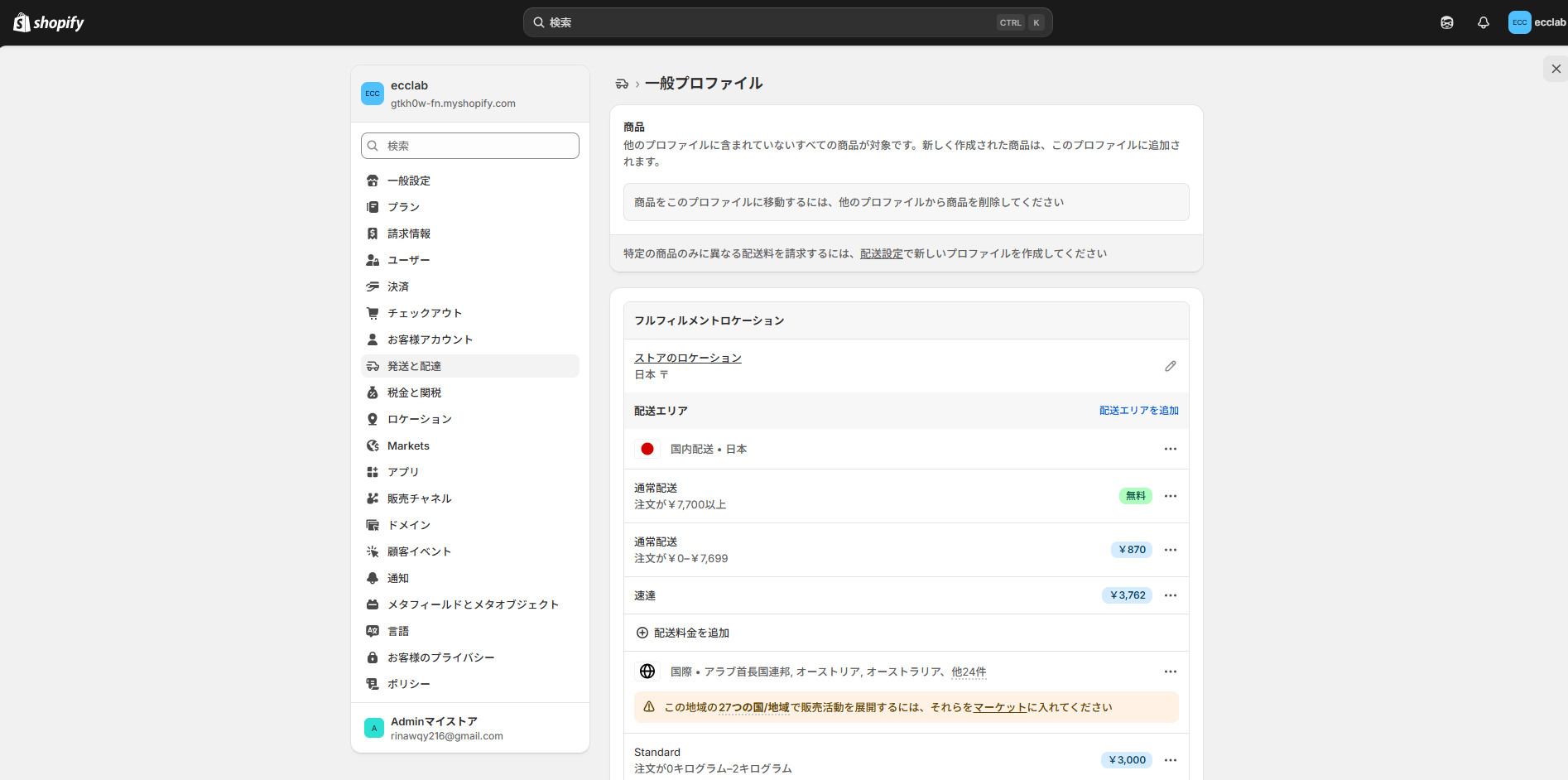Open options menu for 速達 rate

point(1170,595)
